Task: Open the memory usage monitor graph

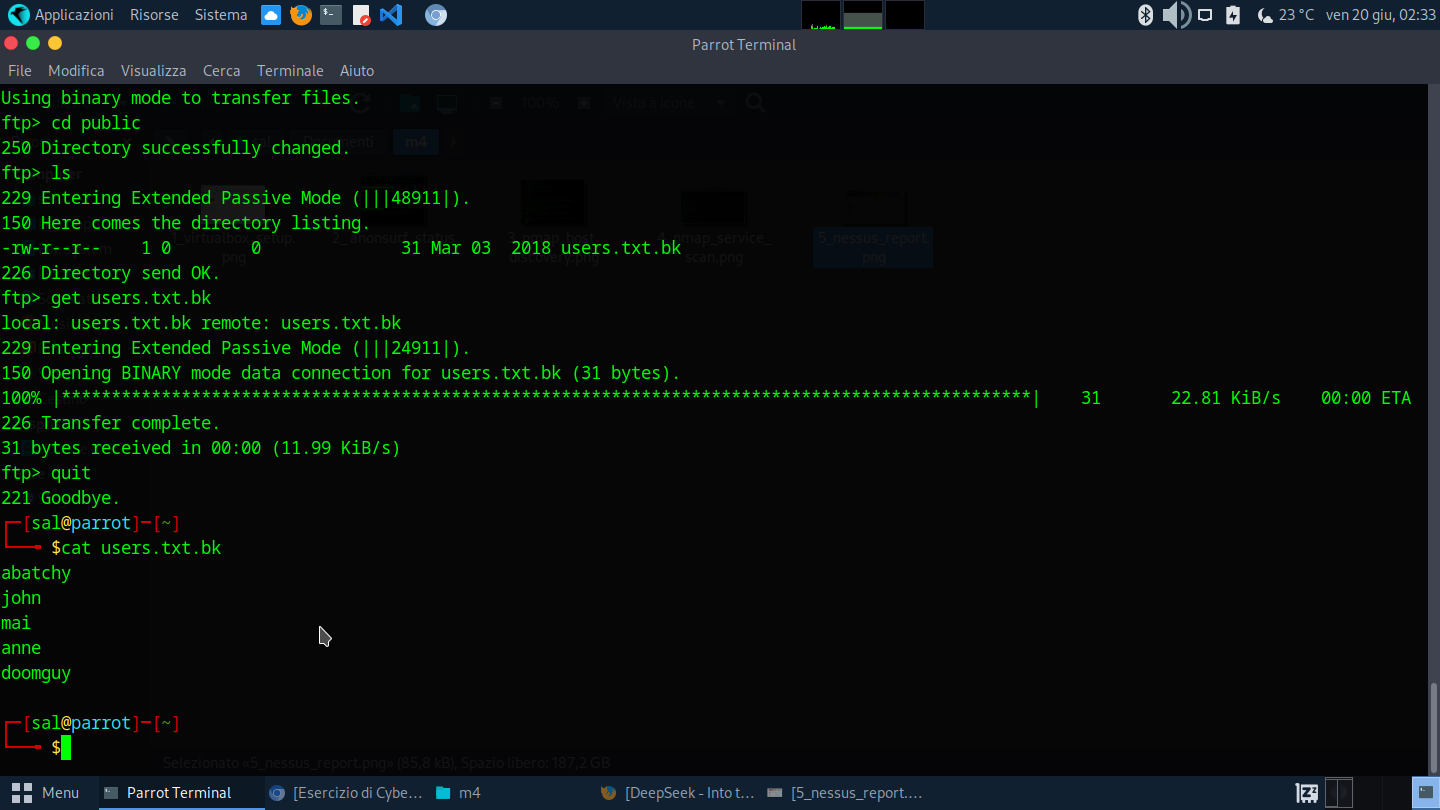Action: coord(863,15)
